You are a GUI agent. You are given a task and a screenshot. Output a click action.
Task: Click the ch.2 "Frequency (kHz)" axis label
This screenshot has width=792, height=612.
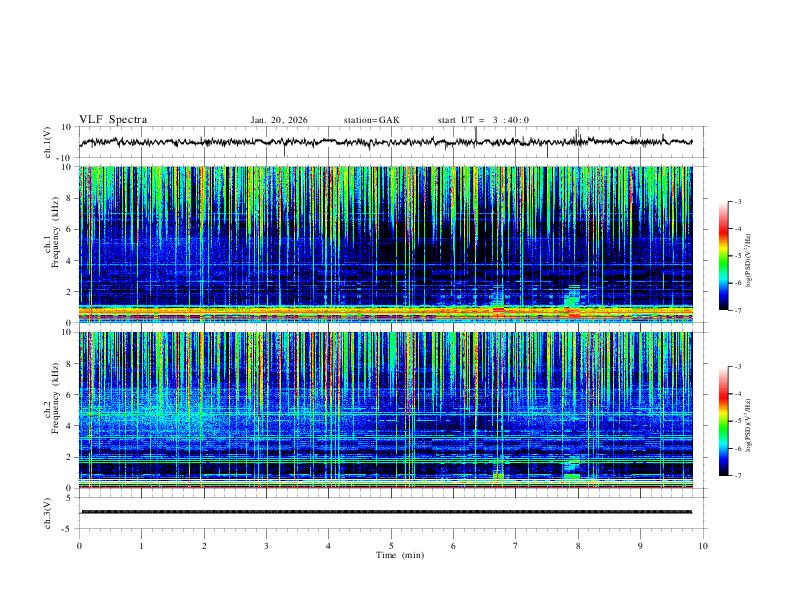56,398
